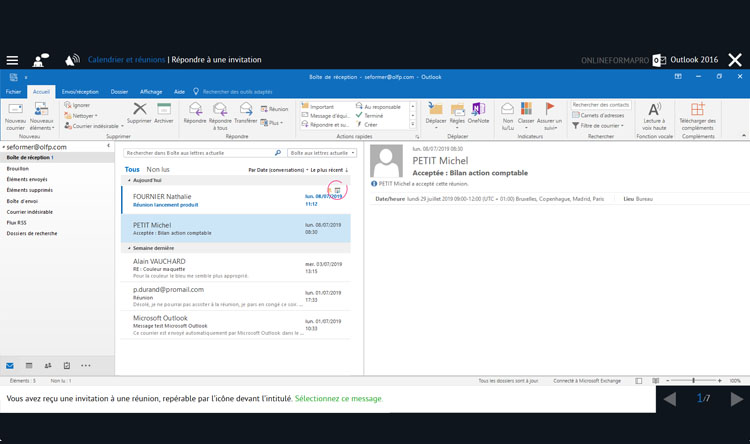Select the Créer quick action

tap(366, 124)
